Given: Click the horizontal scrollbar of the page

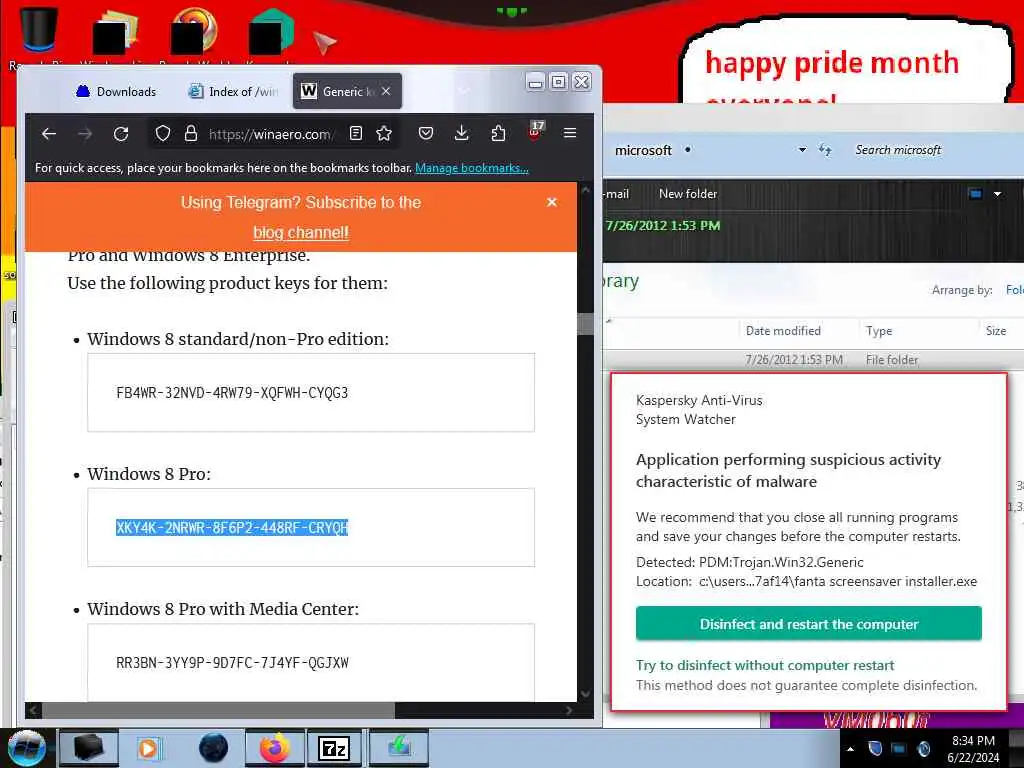Looking at the screenshot, I should 219,710.
